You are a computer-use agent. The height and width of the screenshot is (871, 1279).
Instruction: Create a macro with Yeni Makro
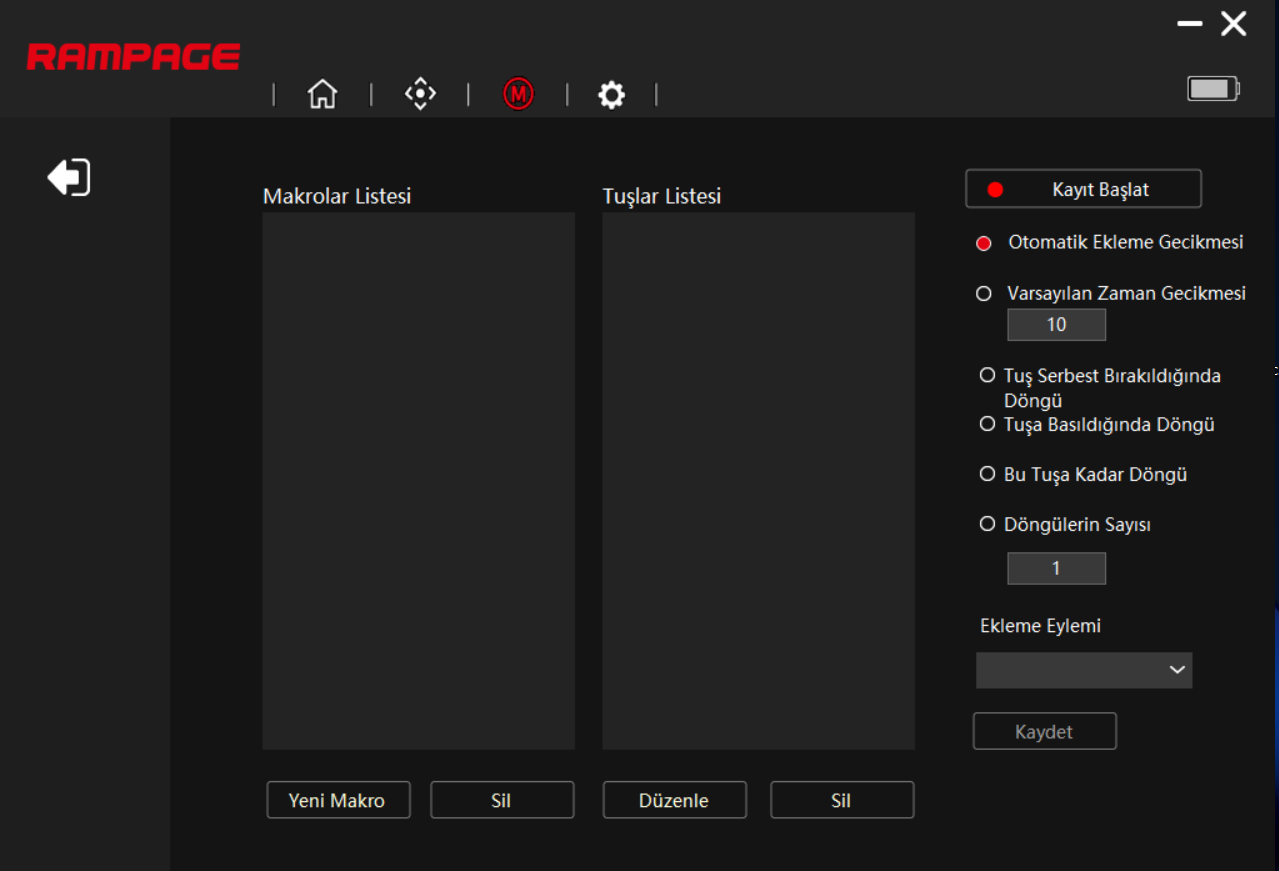(x=338, y=799)
